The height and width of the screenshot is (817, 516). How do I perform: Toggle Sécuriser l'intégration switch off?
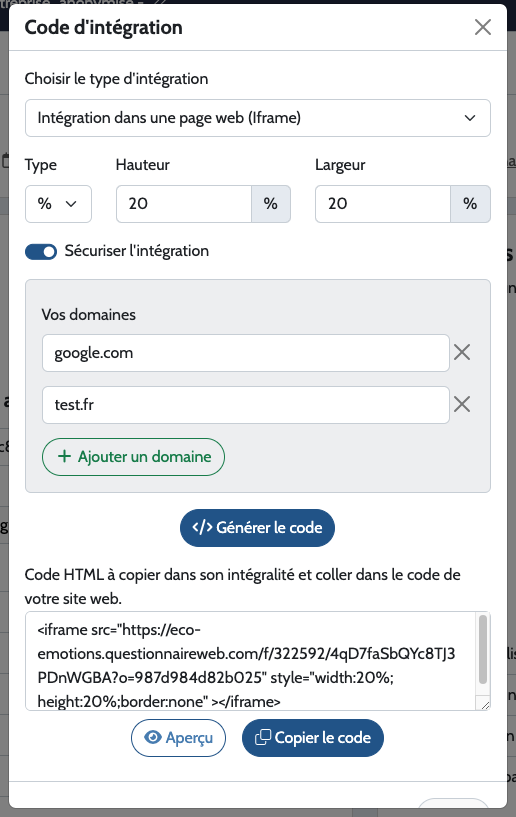(41, 252)
